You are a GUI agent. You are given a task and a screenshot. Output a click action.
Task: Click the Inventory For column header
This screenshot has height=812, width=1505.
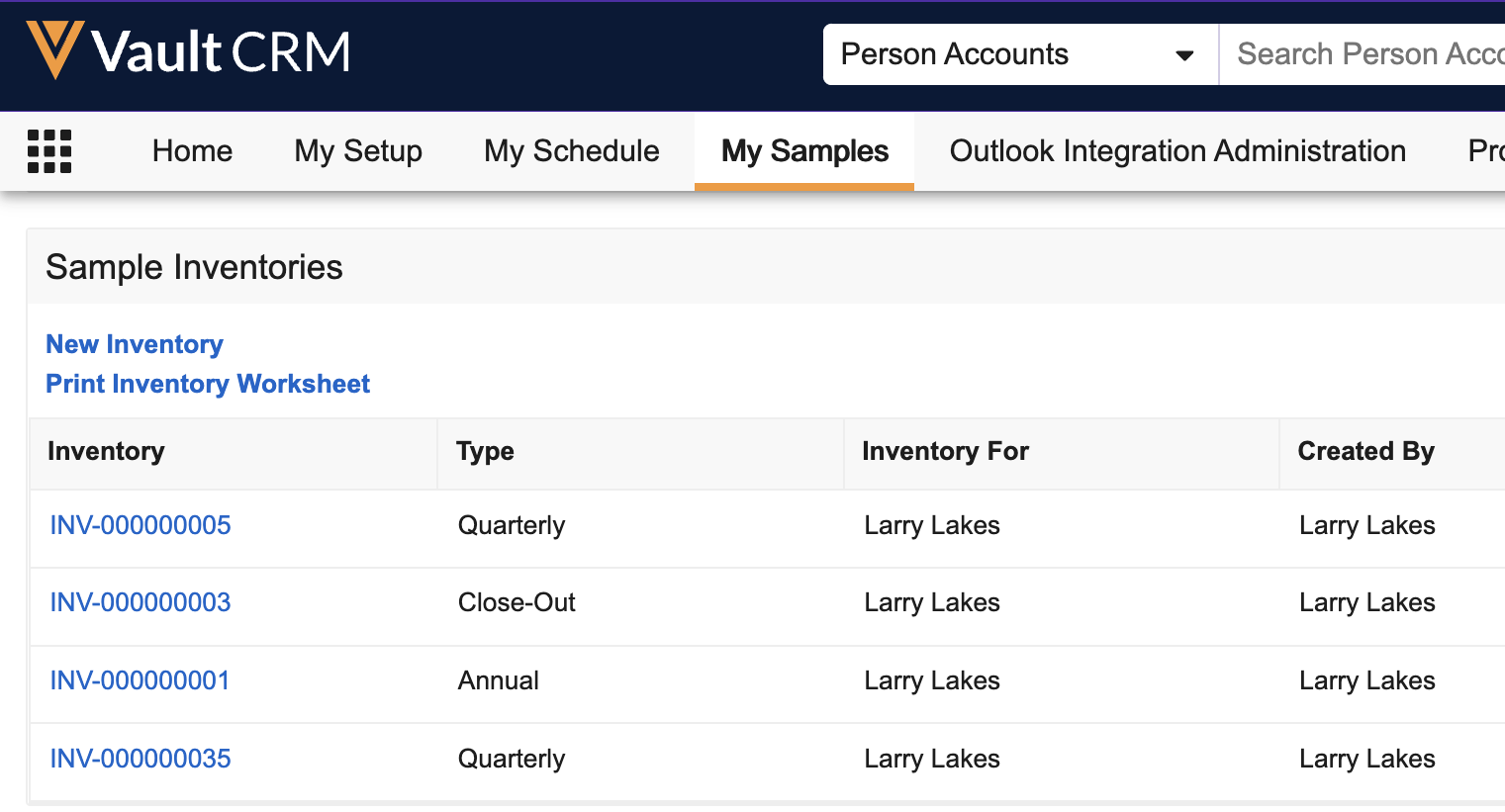(945, 451)
